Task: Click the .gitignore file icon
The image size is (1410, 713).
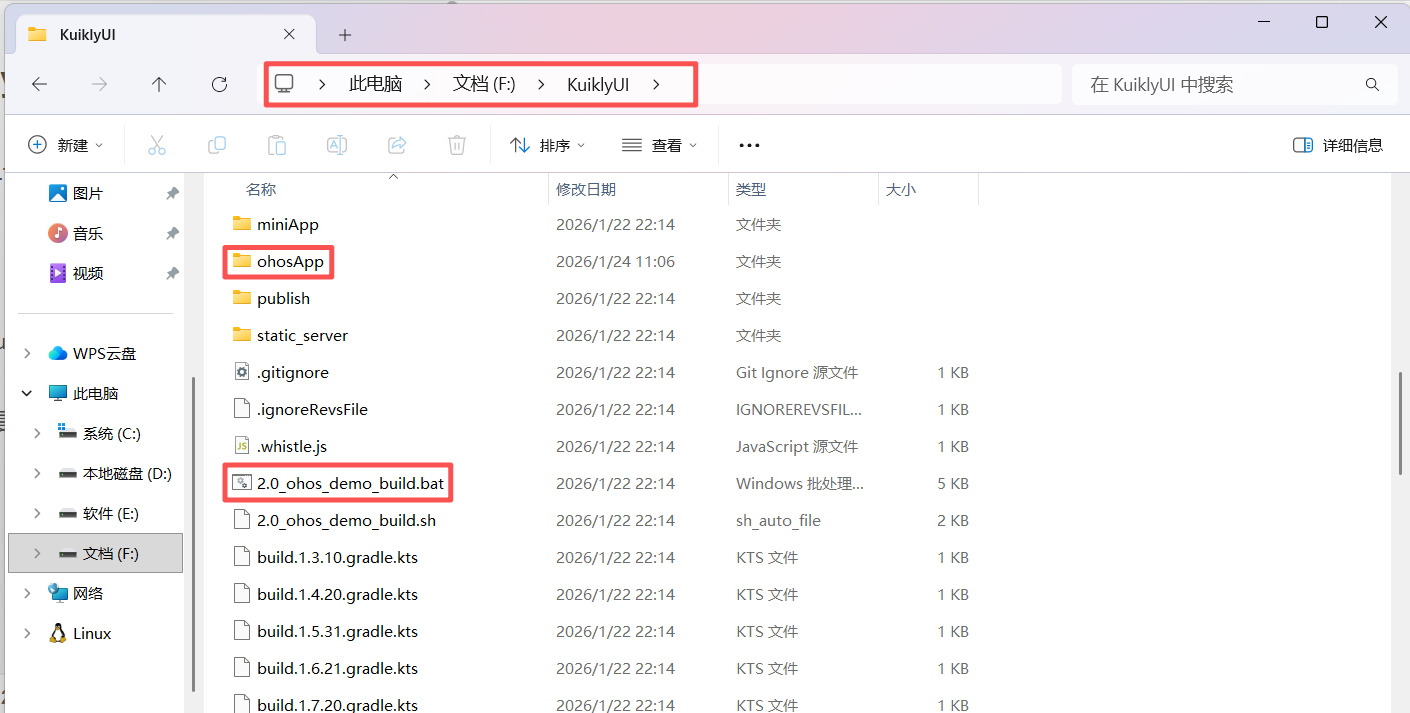Action: pyautogui.click(x=241, y=372)
